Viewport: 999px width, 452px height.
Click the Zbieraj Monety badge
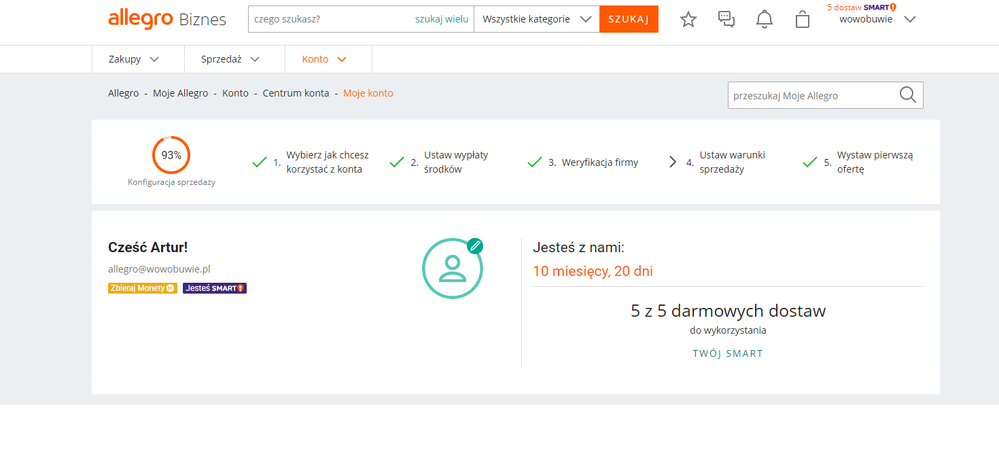point(142,288)
